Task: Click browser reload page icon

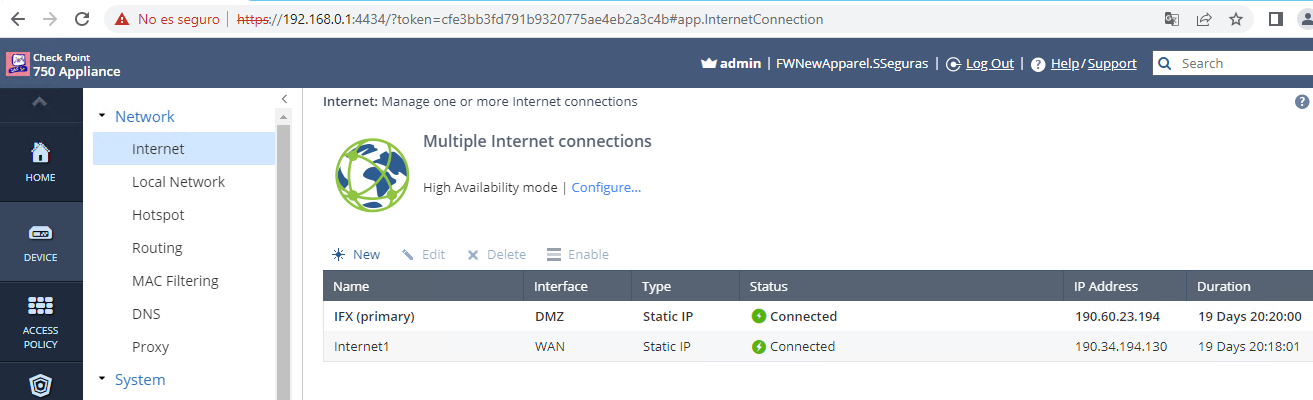Action: pyautogui.click(x=82, y=19)
